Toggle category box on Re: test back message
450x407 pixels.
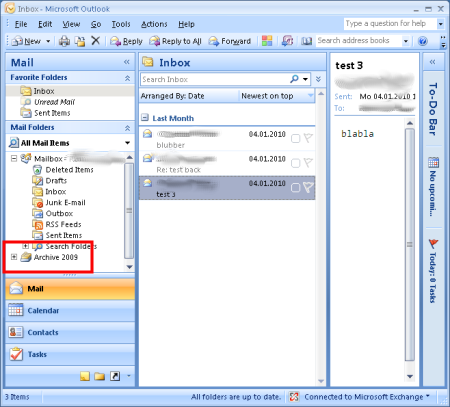295,163
